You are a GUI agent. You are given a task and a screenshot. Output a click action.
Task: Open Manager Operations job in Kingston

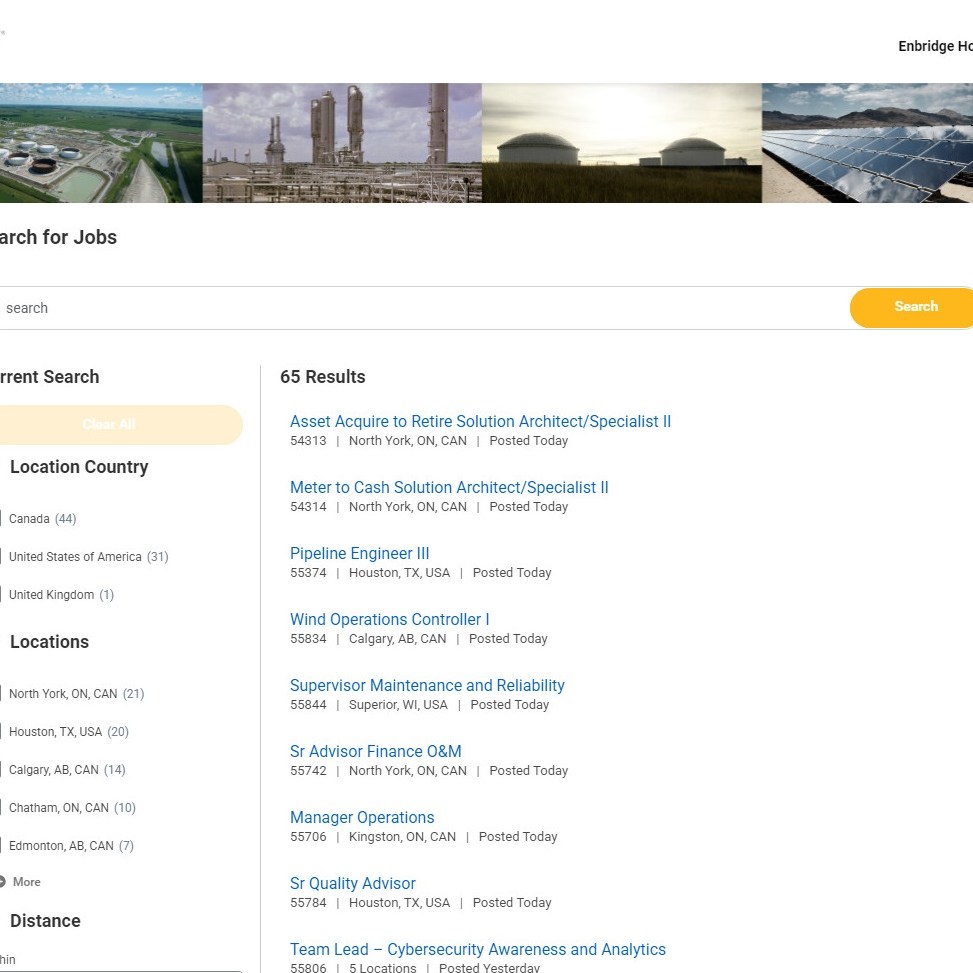pos(362,817)
